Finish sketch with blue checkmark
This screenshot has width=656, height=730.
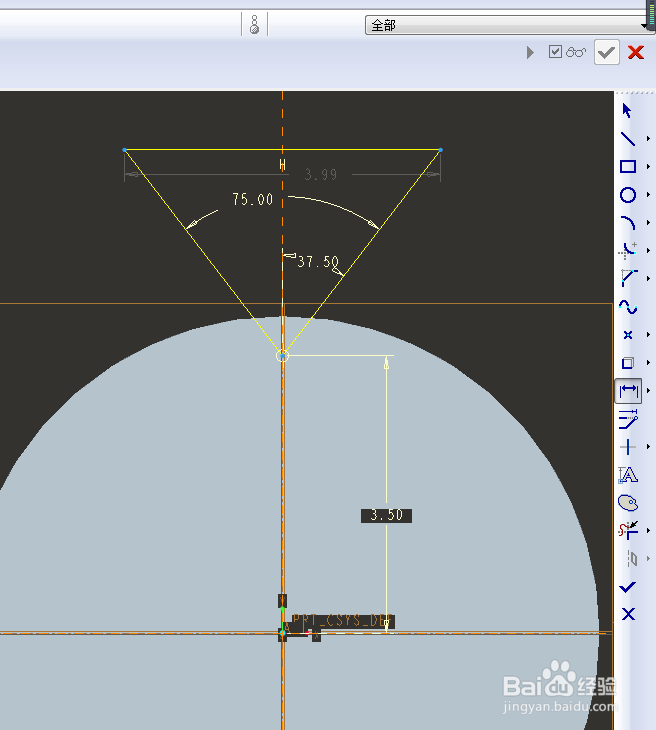(628, 587)
